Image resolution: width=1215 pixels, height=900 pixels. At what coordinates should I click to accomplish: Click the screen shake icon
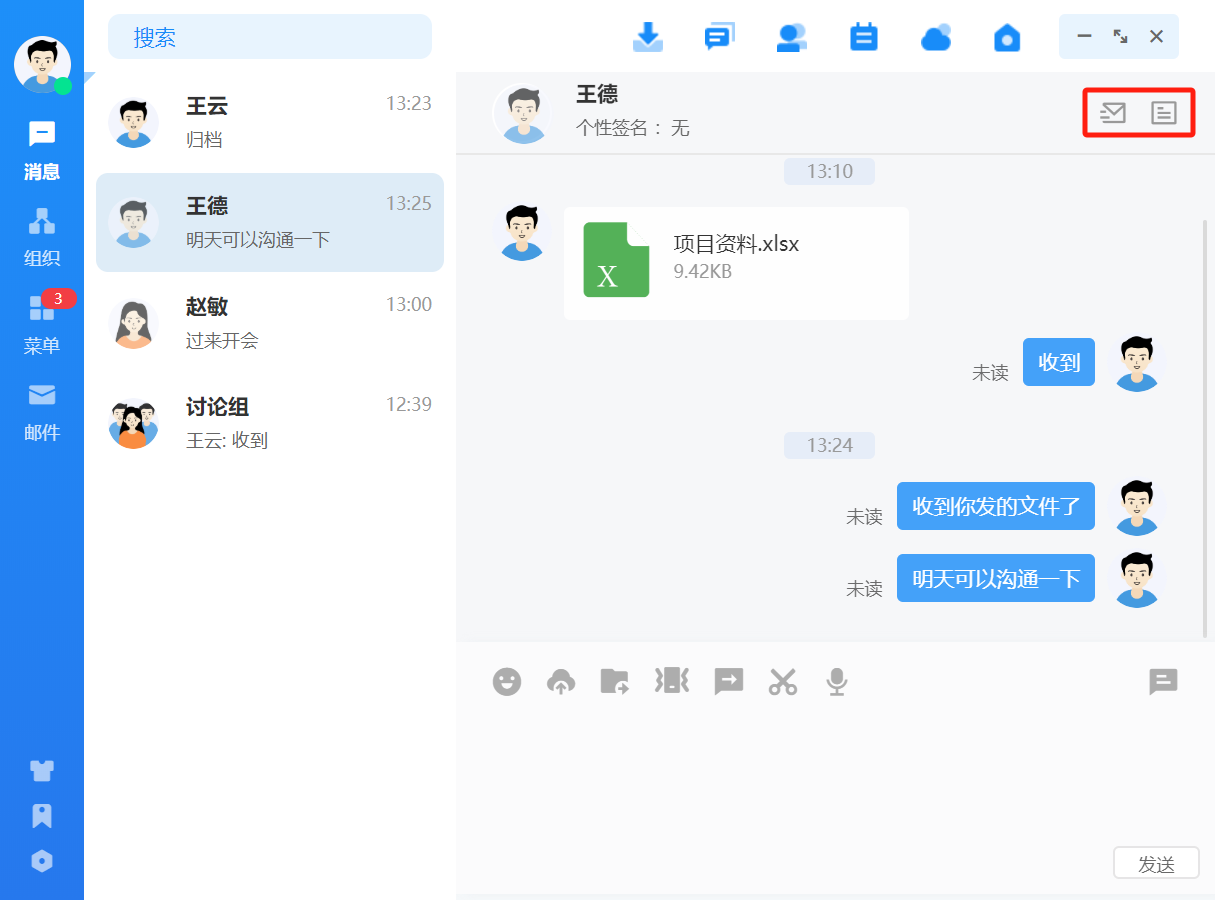pos(672,681)
